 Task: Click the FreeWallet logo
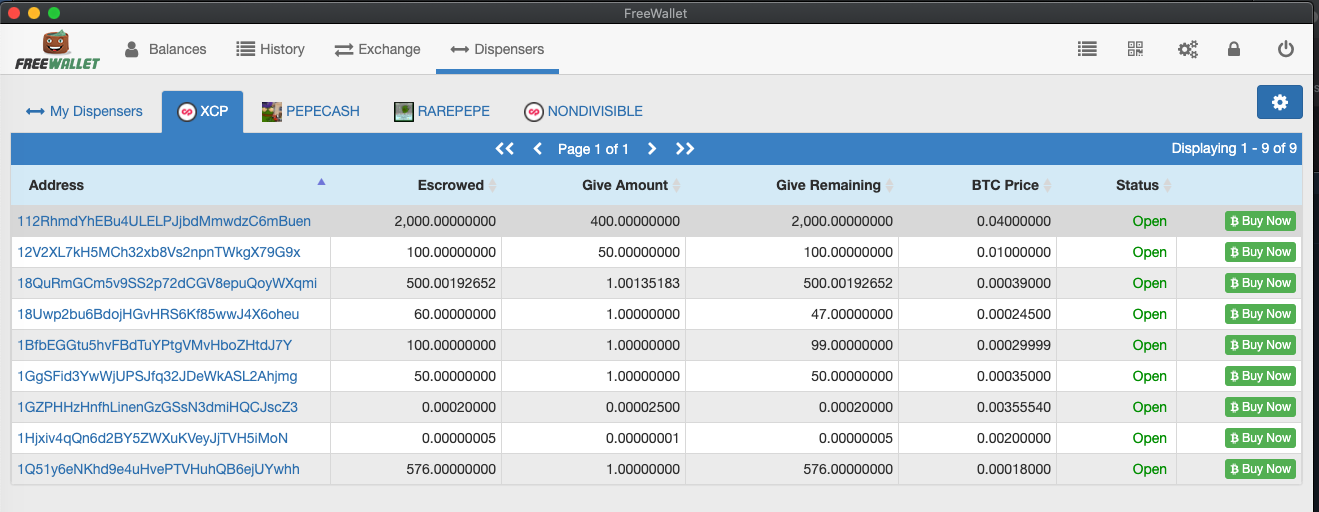[x=57, y=50]
